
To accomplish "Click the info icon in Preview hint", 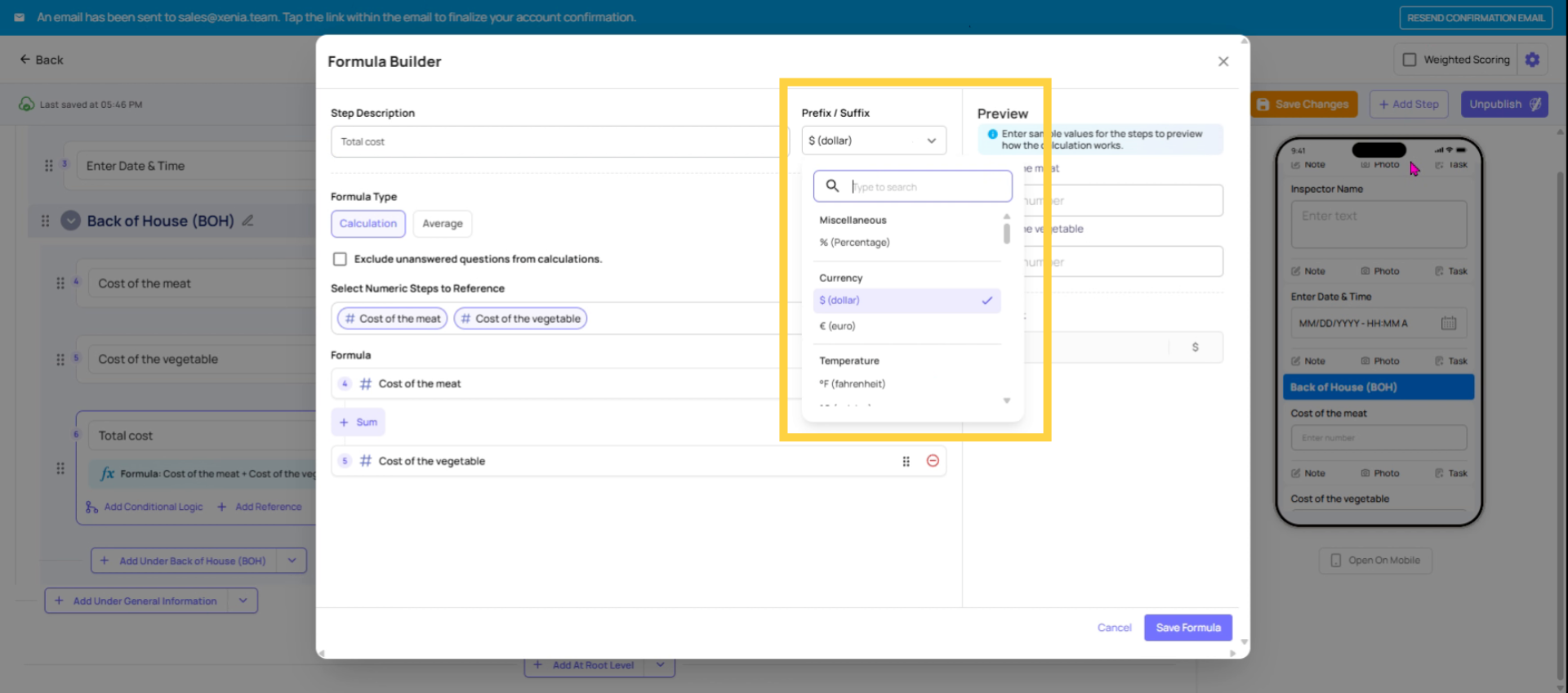I will point(992,134).
